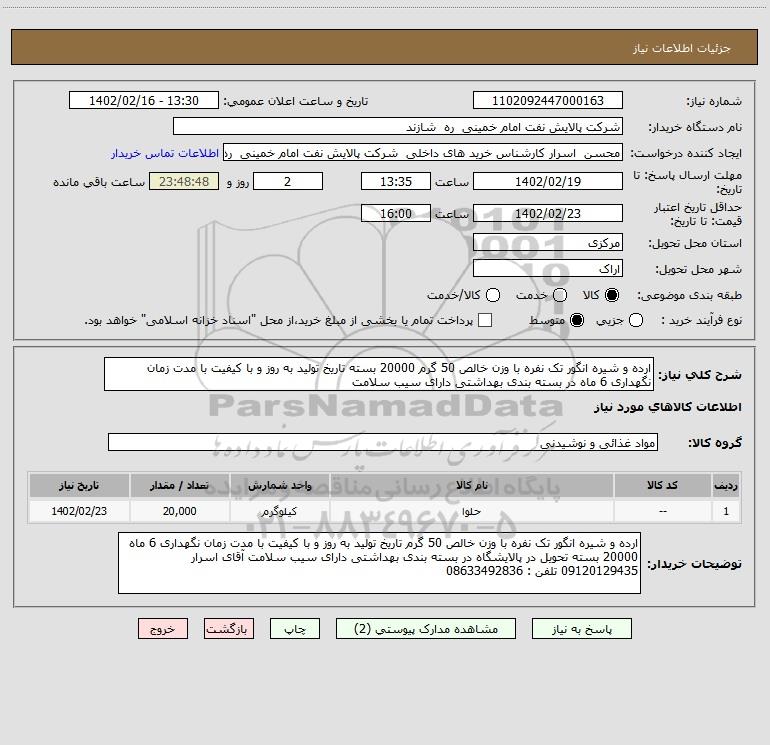Click the price validity time 16:00
Image resolution: width=770 pixels, height=745 pixels.
tap(396, 213)
